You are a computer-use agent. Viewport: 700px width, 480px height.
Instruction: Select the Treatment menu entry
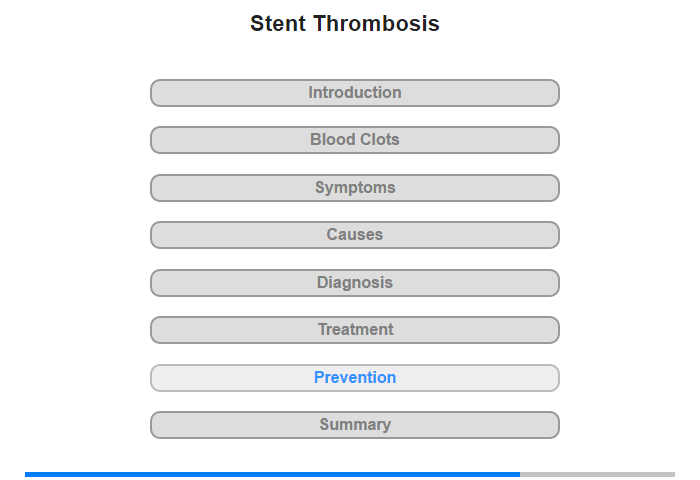354,330
